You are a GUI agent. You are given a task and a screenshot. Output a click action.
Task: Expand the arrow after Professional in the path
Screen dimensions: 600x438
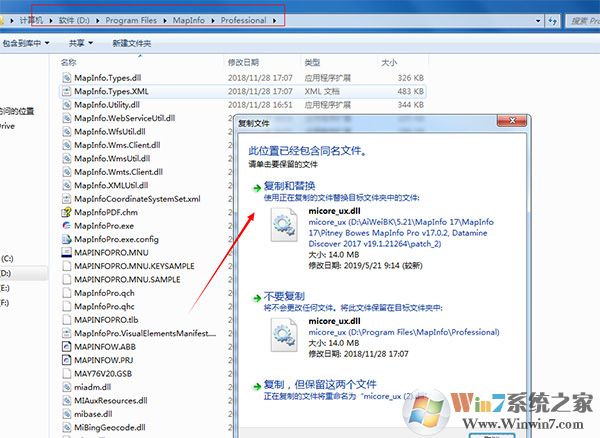274,21
